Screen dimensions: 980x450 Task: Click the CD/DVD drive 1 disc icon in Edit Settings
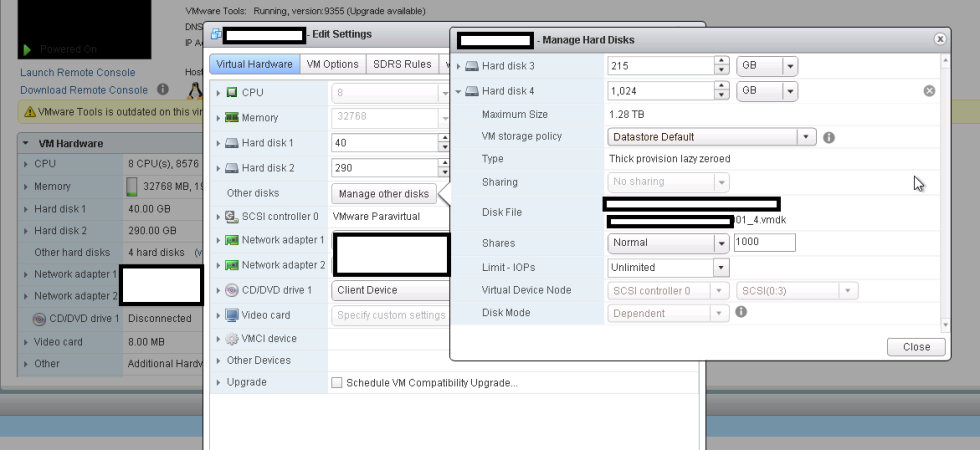click(x=232, y=290)
